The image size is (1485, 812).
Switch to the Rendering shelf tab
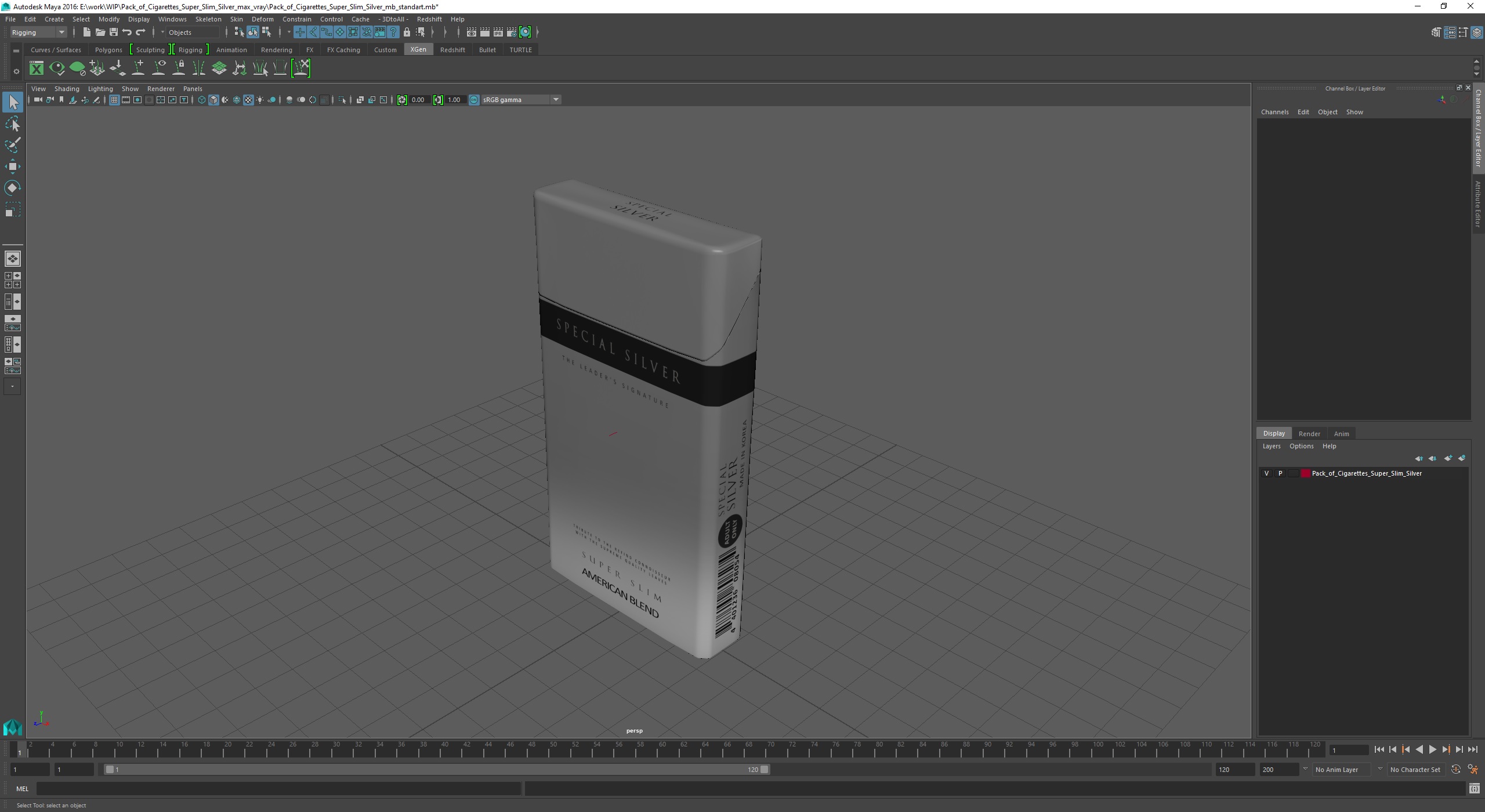[276, 50]
